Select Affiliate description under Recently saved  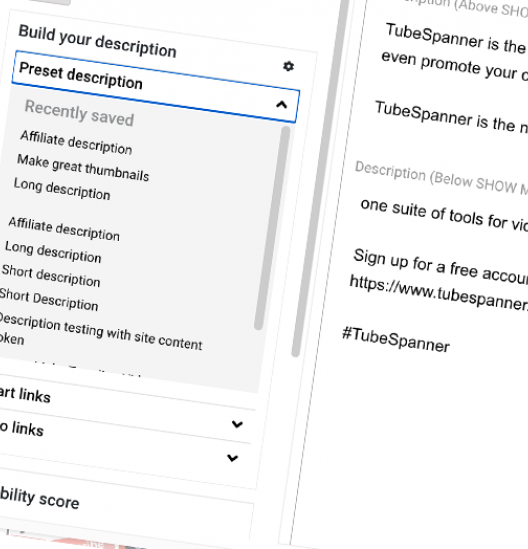76,142
